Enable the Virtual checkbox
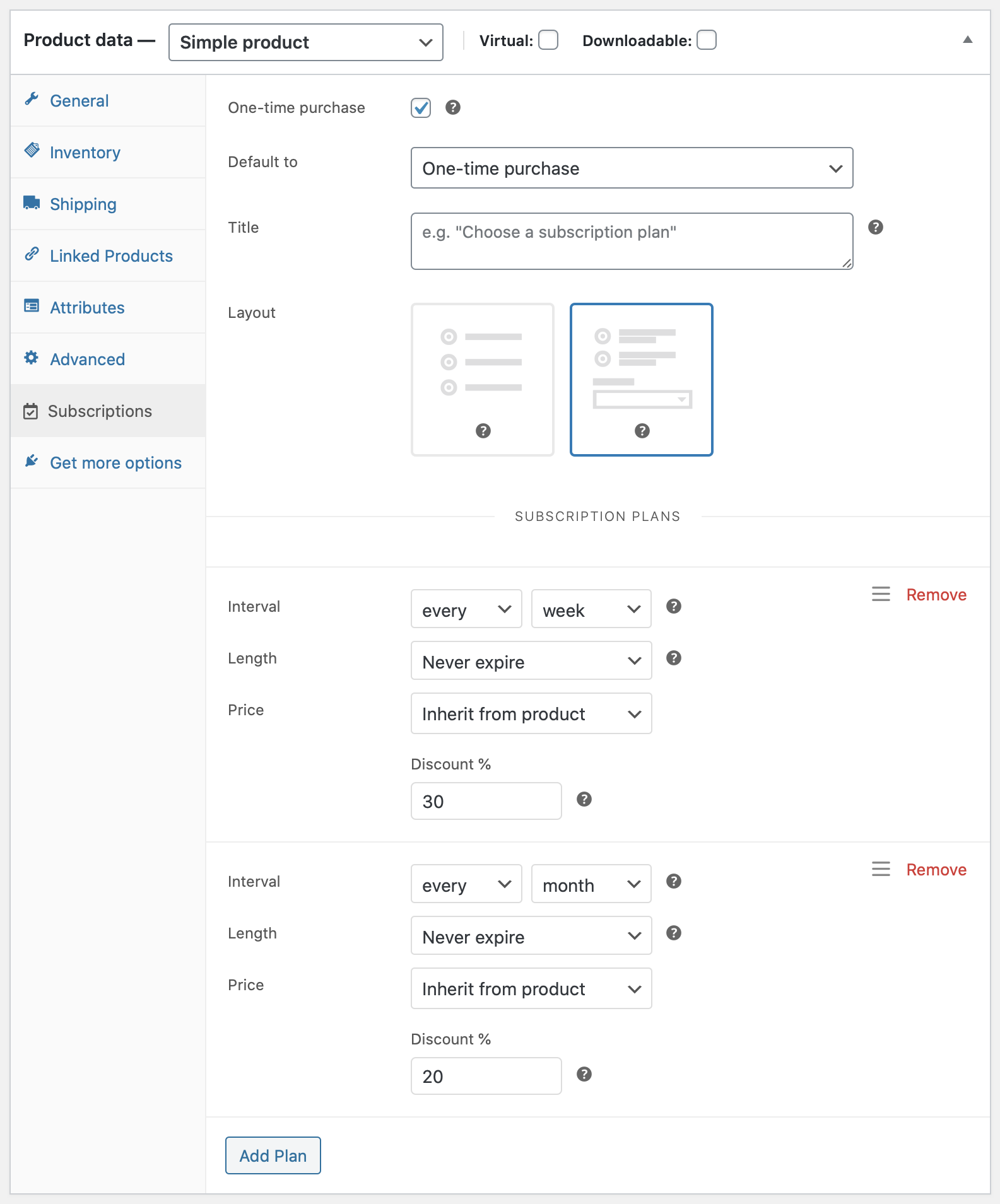This screenshot has height=1204, width=1000. (548, 40)
